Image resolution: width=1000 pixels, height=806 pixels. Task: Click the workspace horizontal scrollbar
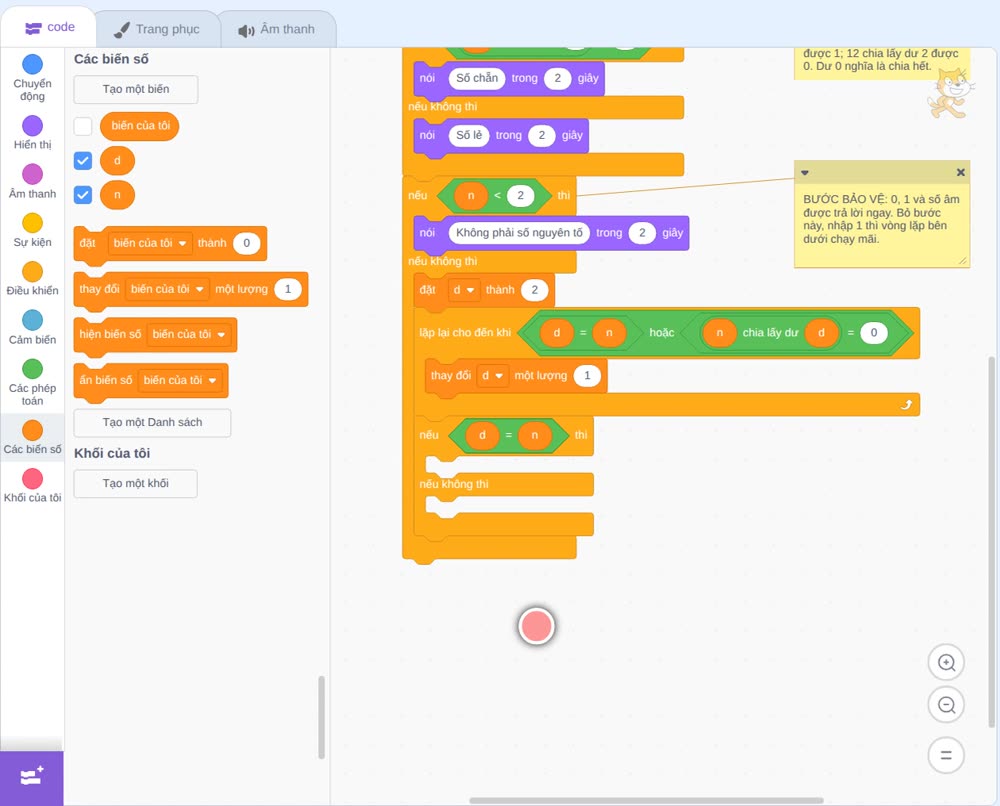coord(646,800)
